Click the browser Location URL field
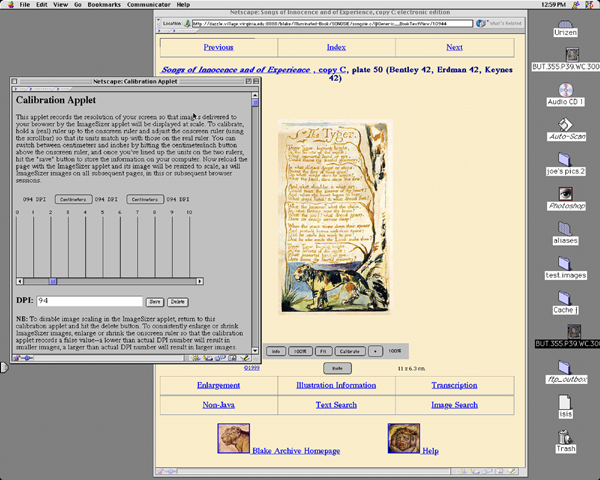The image size is (600, 480). tap(332, 23)
